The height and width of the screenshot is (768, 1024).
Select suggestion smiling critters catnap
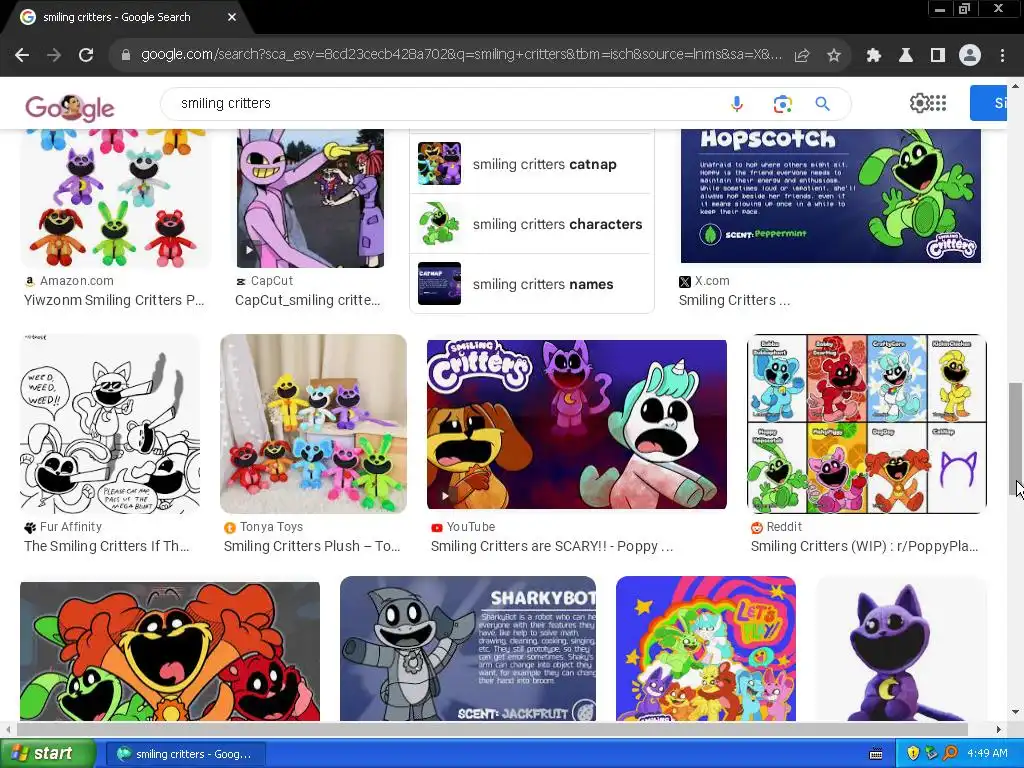coord(530,164)
